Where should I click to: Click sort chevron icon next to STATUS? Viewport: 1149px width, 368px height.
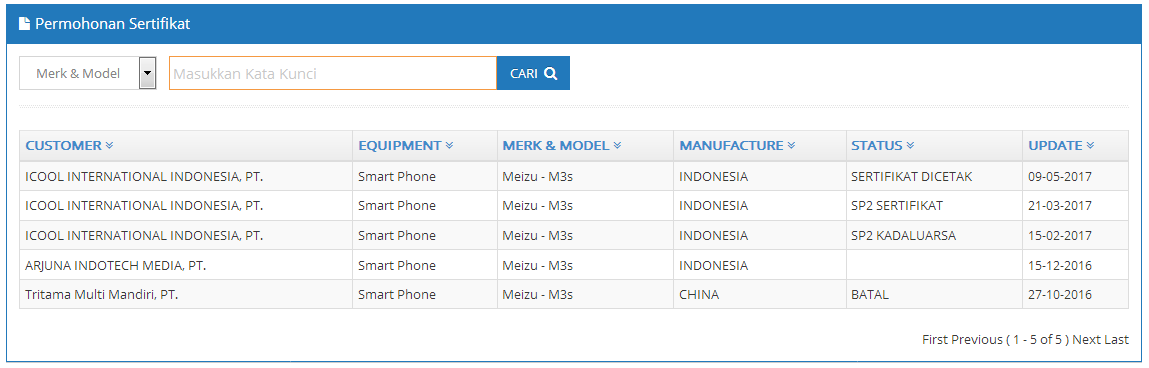910,145
